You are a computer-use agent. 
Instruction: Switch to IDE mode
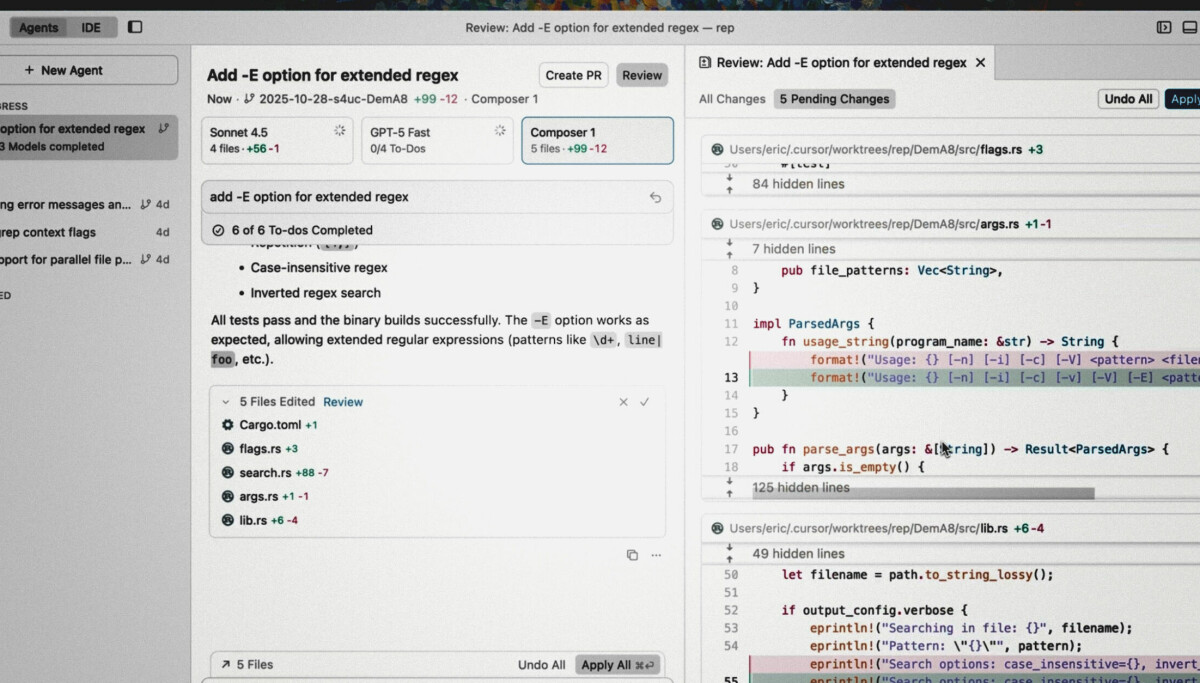(x=91, y=27)
